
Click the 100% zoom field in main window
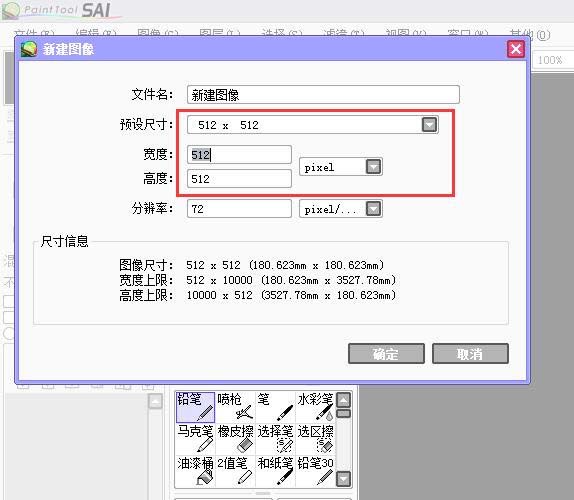click(x=552, y=60)
